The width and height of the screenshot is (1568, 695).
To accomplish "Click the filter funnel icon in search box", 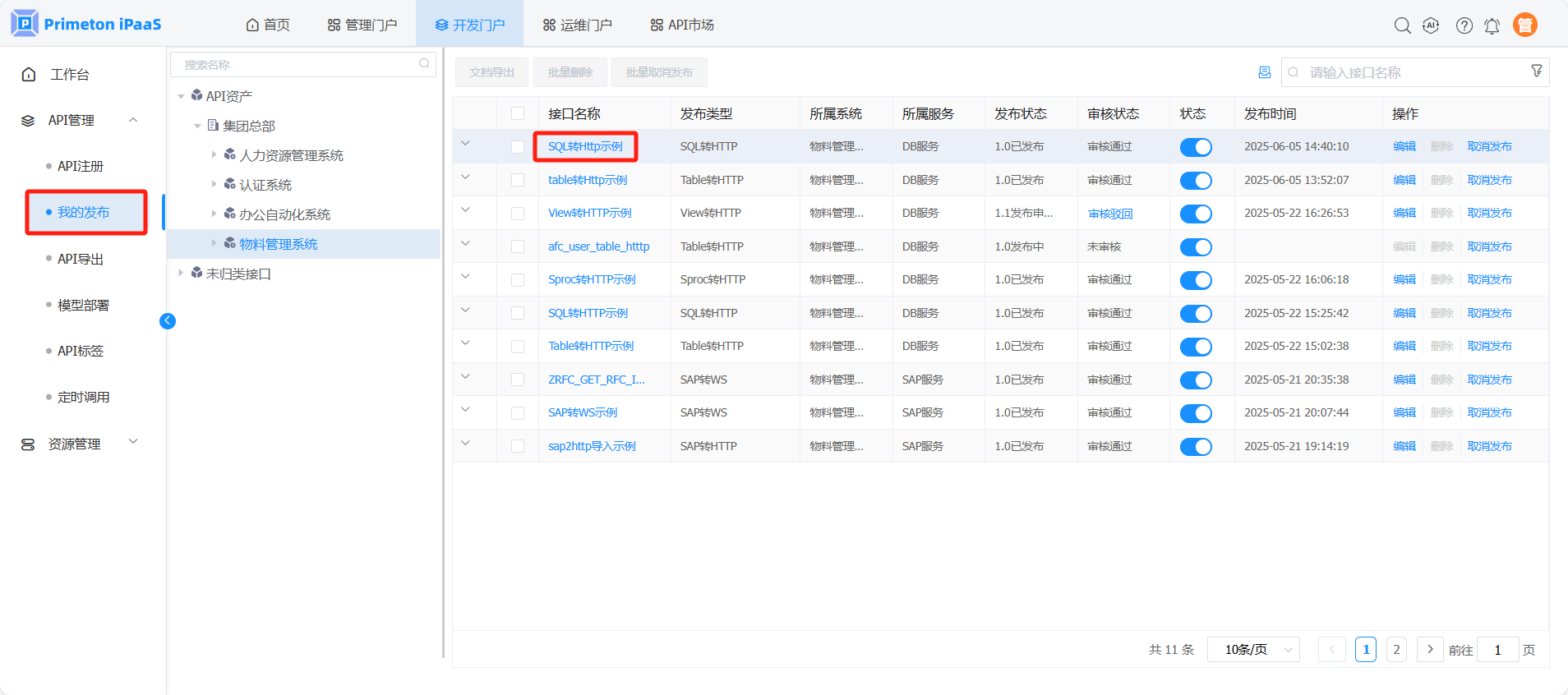I will pyautogui.click(x=1536, y=71).
